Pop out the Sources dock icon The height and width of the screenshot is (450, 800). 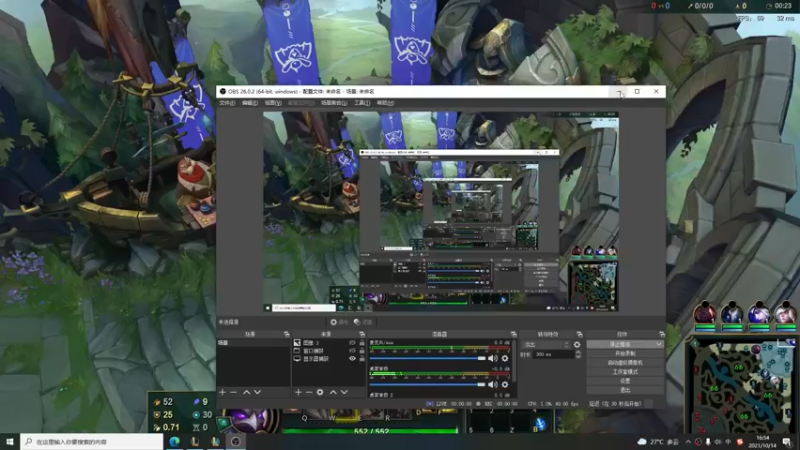click(362, 335)
